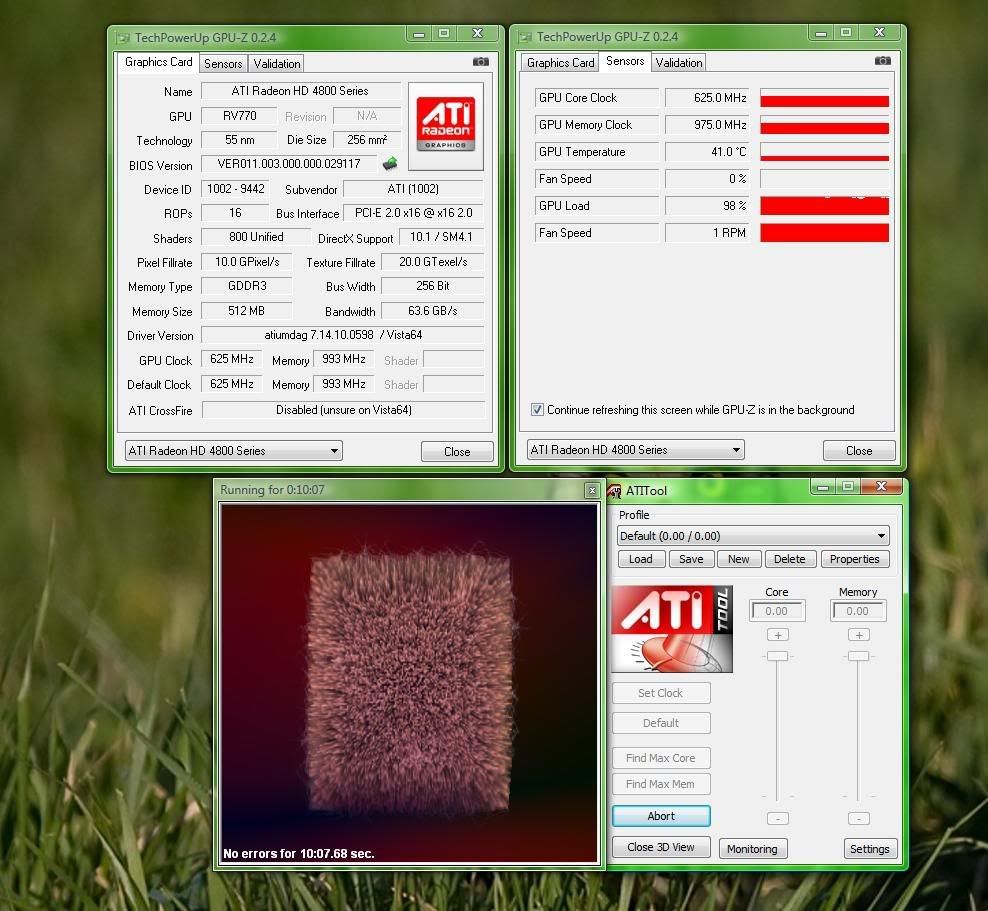Click the 'No errors for 10:07.68 sec.' text
This screenshot has height=911, width=988.
coord(299,854)
